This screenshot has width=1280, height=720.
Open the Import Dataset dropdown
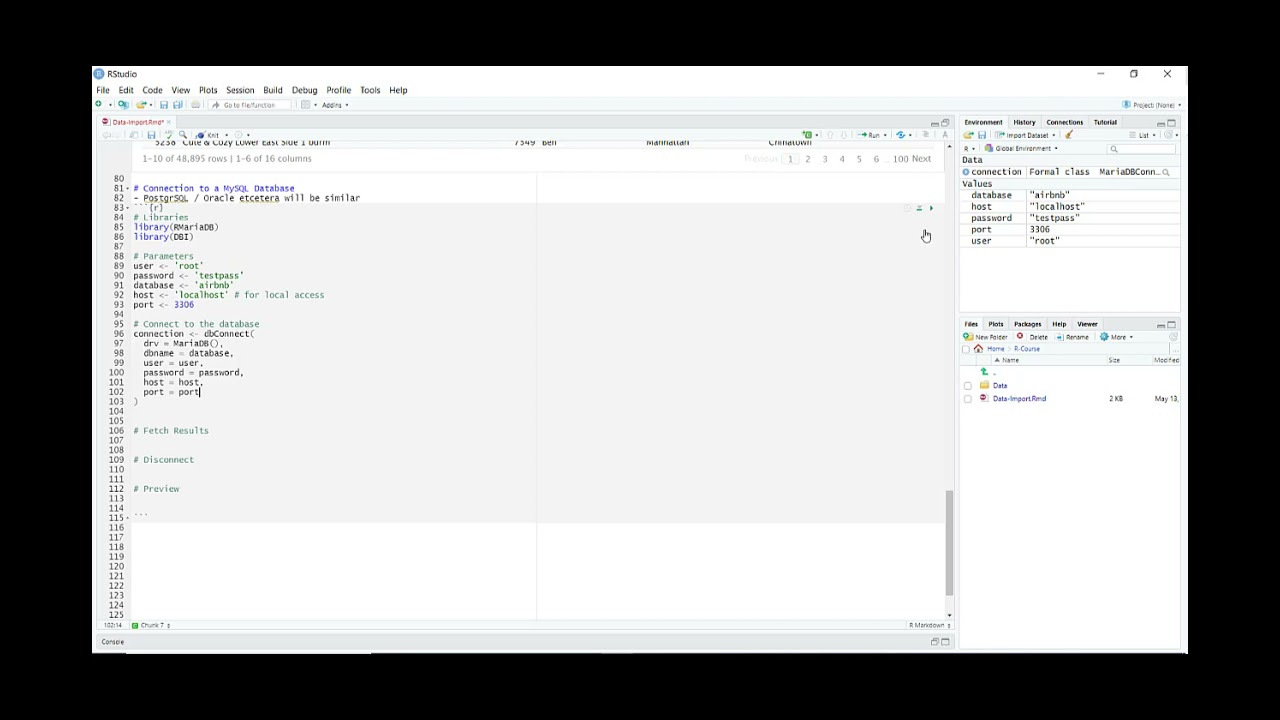[x=1024, y=135]
